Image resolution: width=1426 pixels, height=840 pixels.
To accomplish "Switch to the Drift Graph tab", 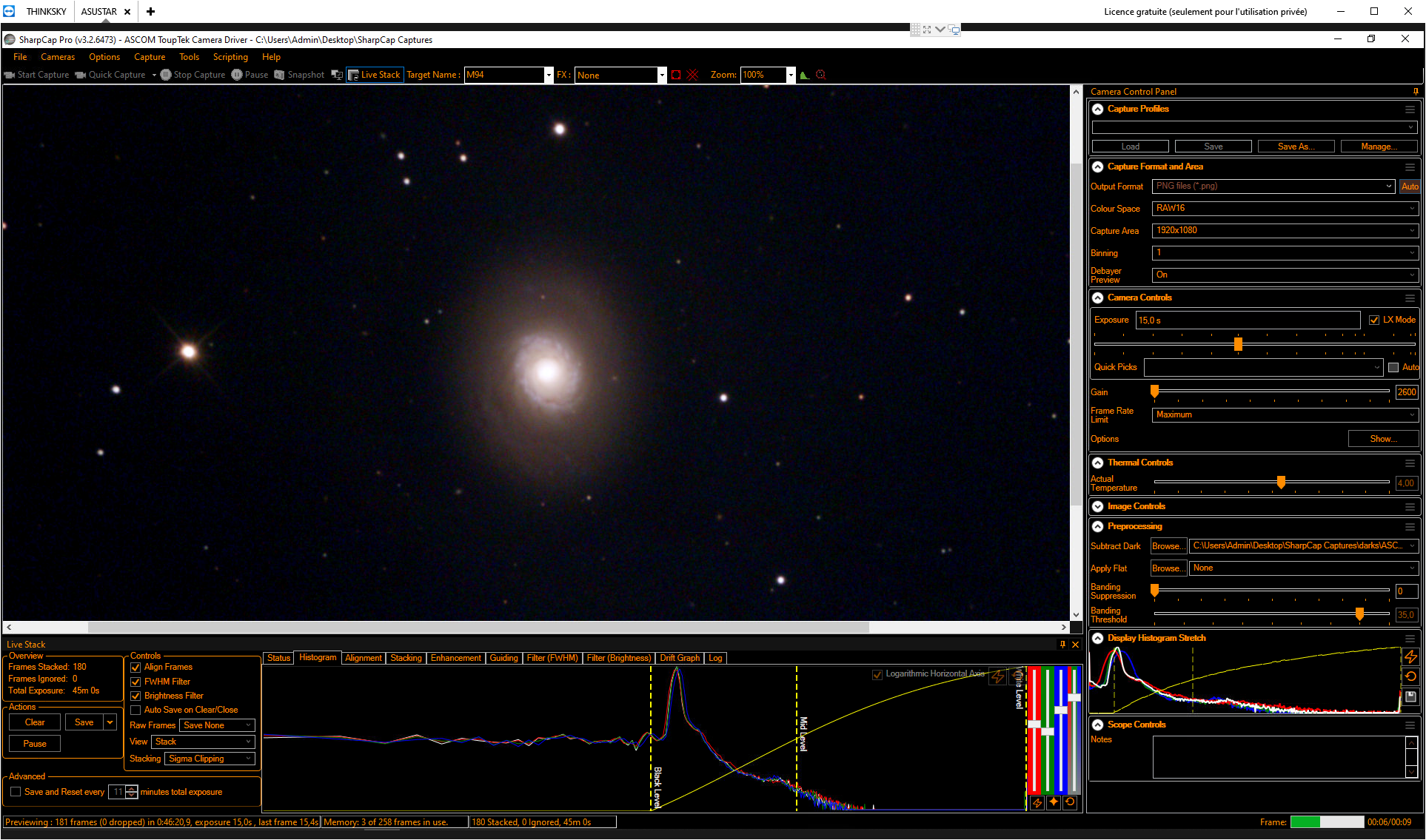I will [680, 658].
